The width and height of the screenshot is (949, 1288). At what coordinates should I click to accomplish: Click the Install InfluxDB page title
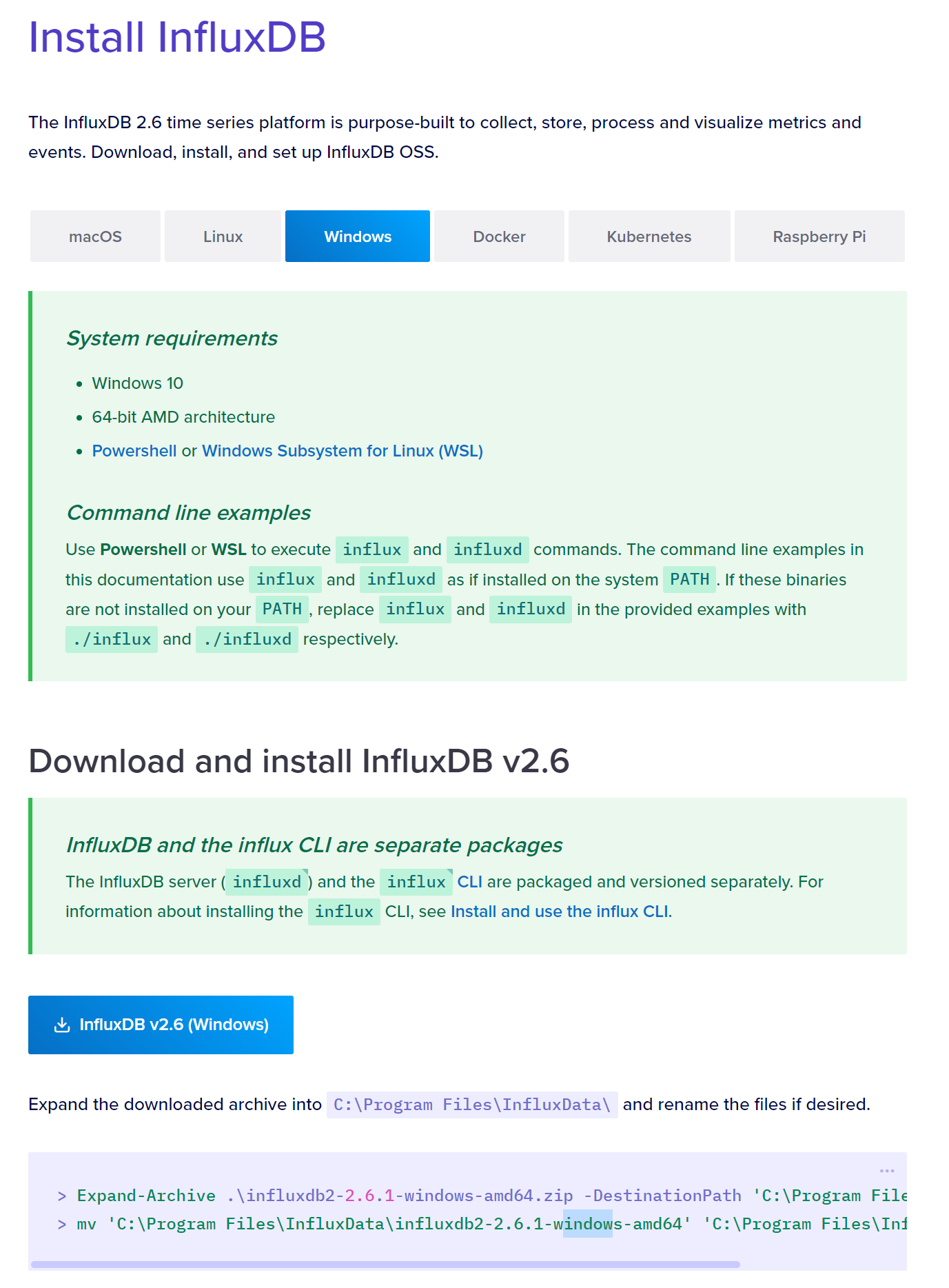[x=177, y=37]
